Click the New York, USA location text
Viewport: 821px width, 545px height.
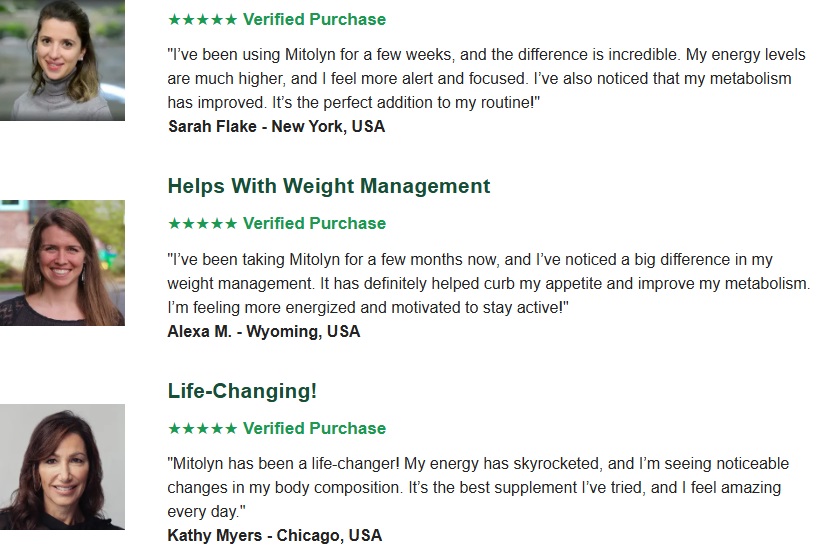point(328,126)
